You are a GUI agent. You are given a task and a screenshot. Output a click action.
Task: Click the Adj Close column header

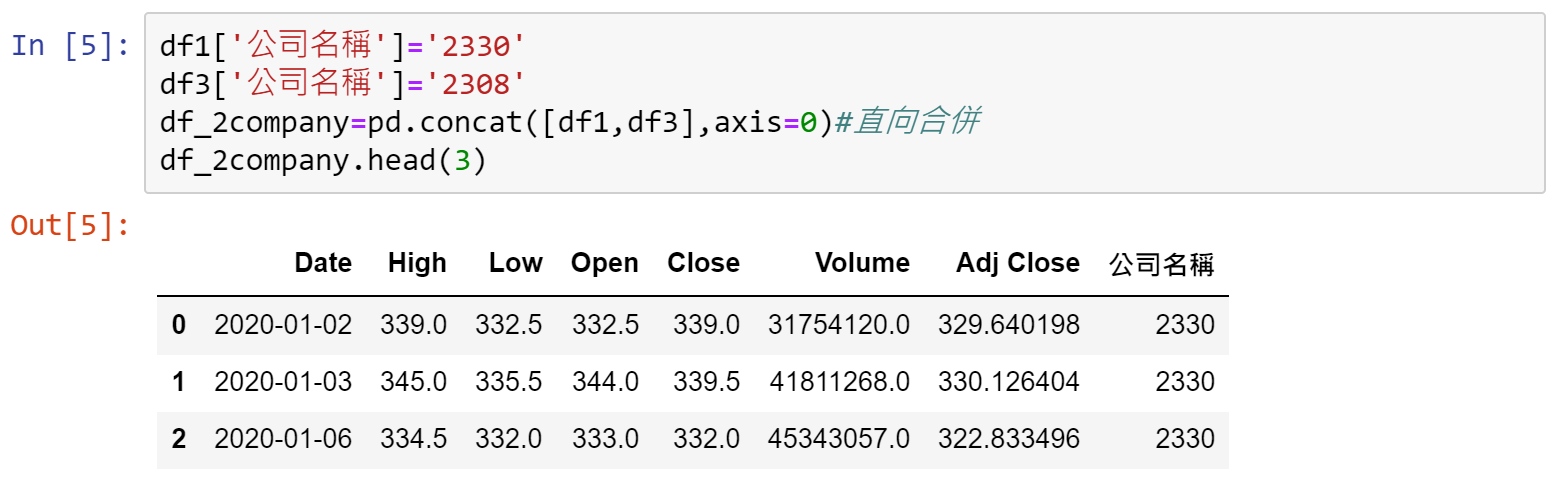[1018, 263]
